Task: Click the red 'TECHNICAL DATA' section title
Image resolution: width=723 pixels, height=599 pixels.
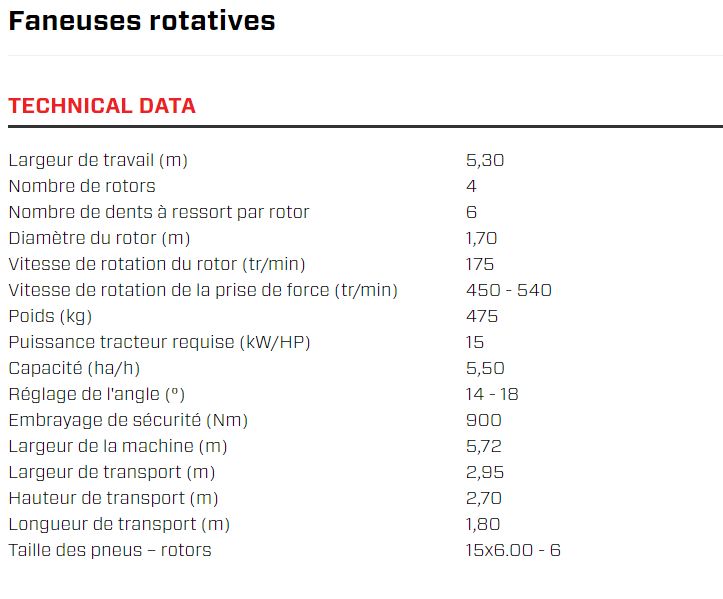Action: point(102,106)
